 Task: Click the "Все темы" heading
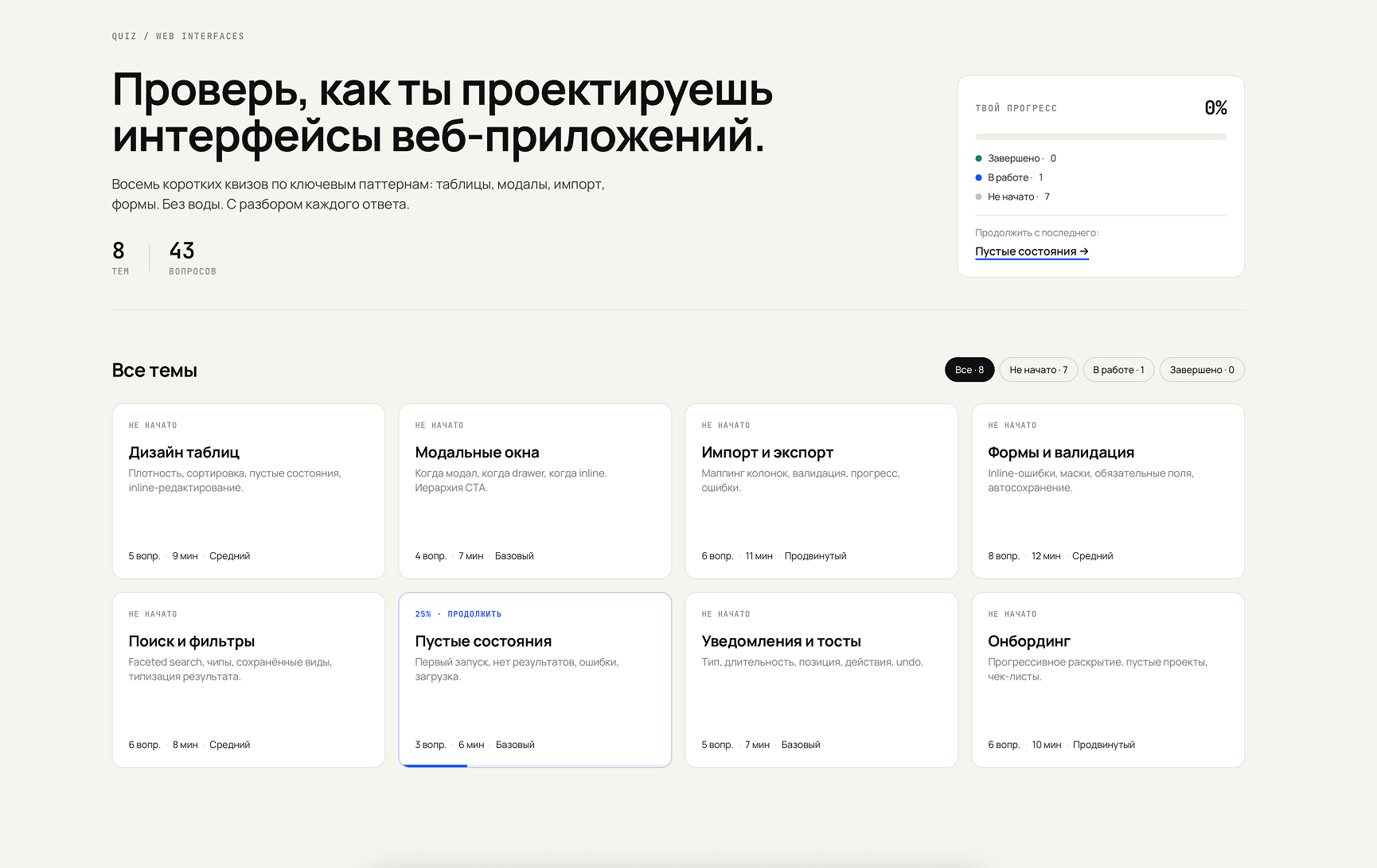click(154, 371)
